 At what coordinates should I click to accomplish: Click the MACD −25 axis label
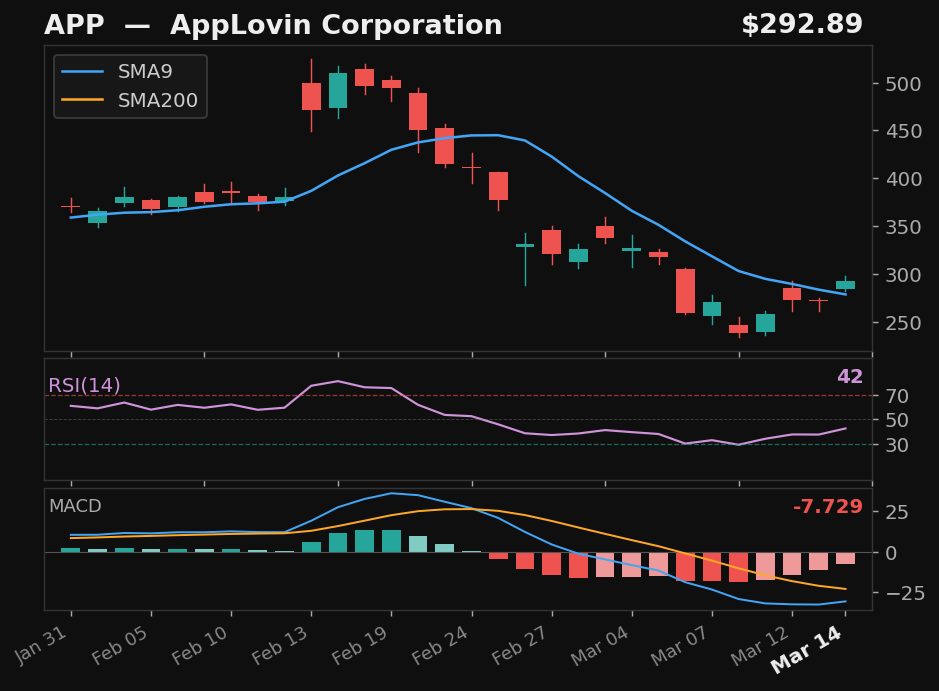click(x=905, y=593)
